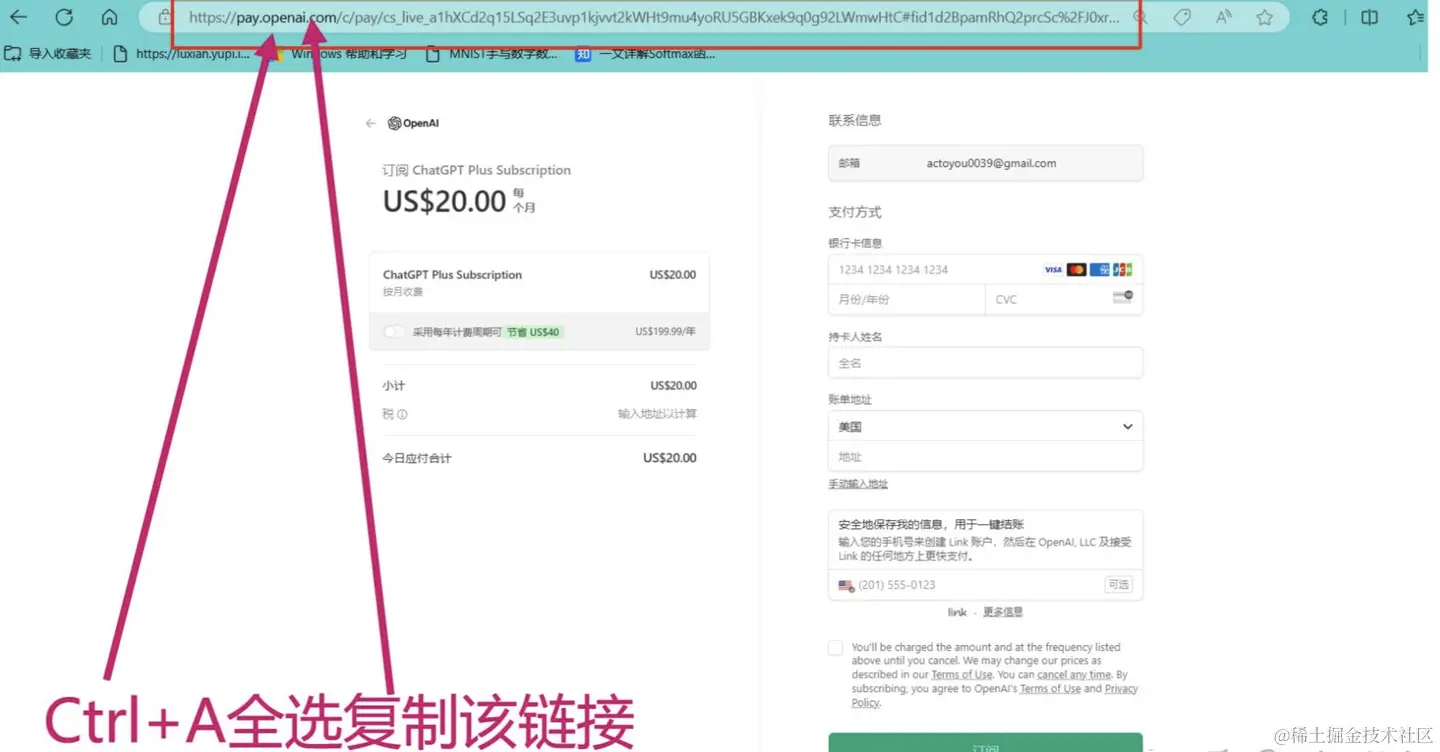
Task: Click the email field actoyou0039@gmail.com
Action: click(x=985, y=163)
